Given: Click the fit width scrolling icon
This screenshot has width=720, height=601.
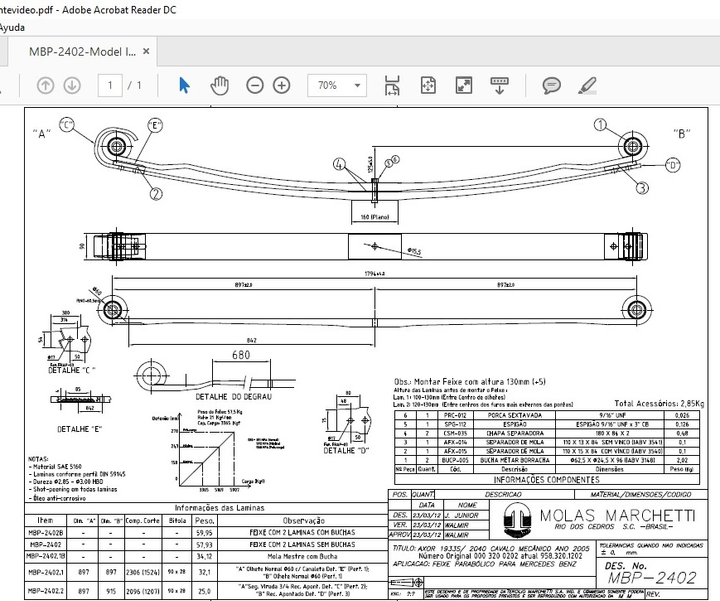Looking at the screenshot, I should 390,85.
